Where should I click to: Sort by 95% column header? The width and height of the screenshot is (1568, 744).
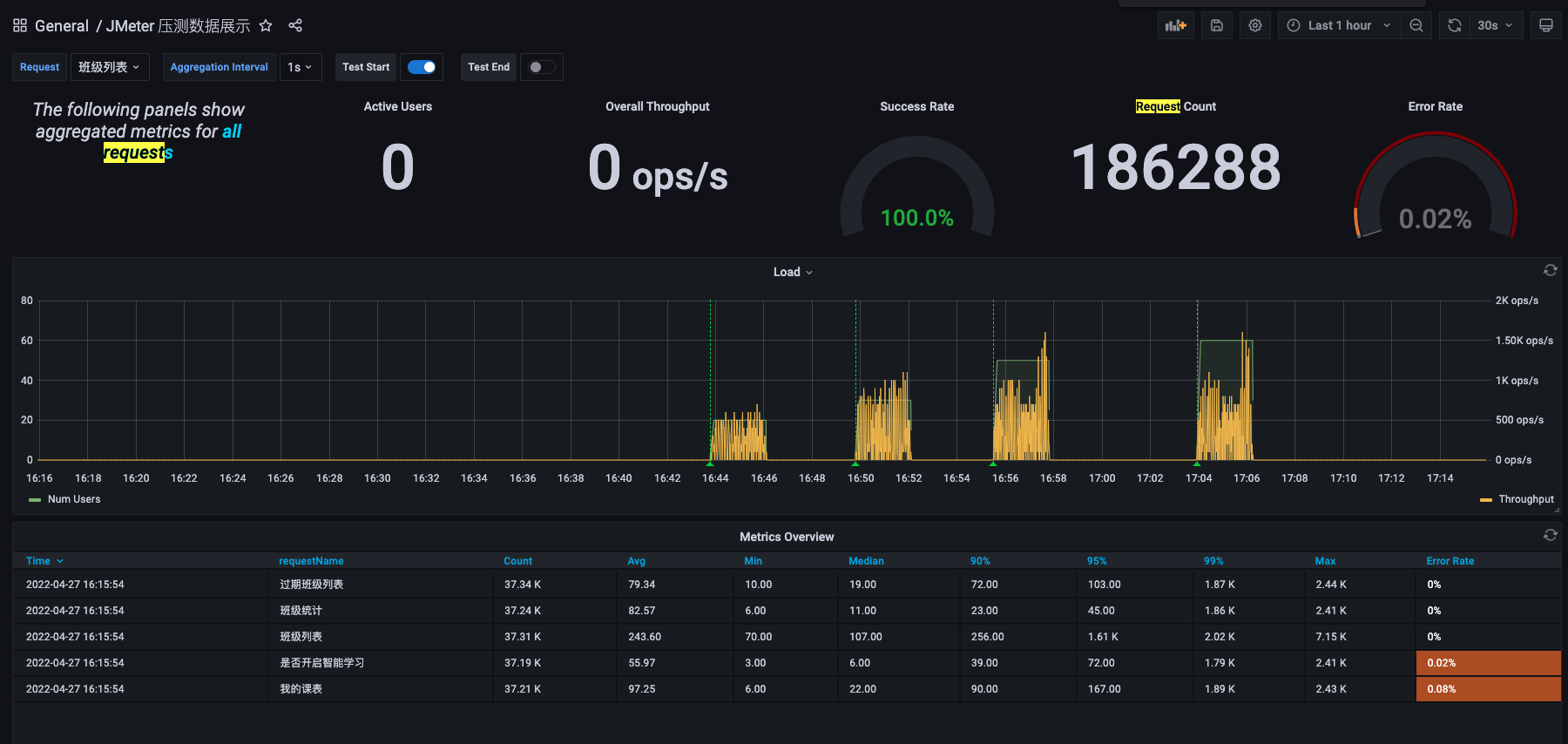1097,561
